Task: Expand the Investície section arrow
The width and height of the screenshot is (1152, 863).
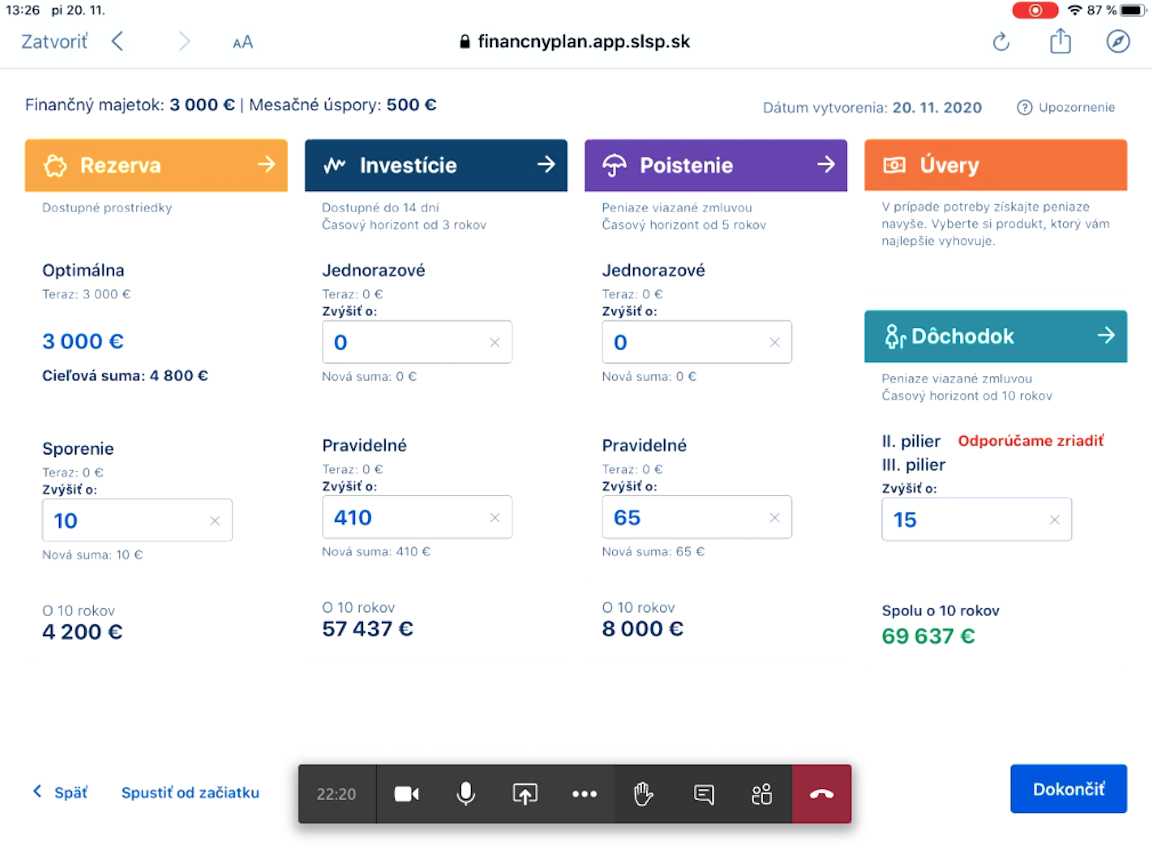Action: point(546,165)
